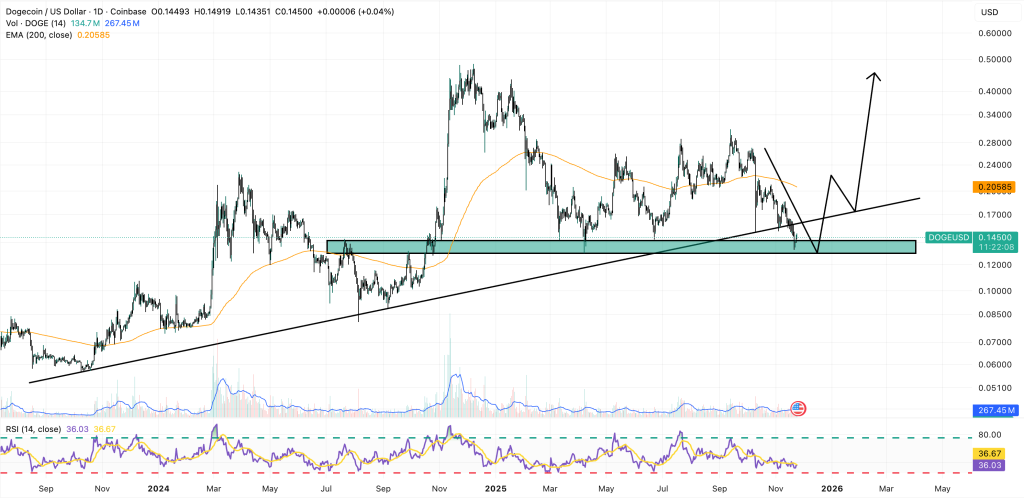
Task: Click the red flag event icon near volume
Action: point(798,408)
